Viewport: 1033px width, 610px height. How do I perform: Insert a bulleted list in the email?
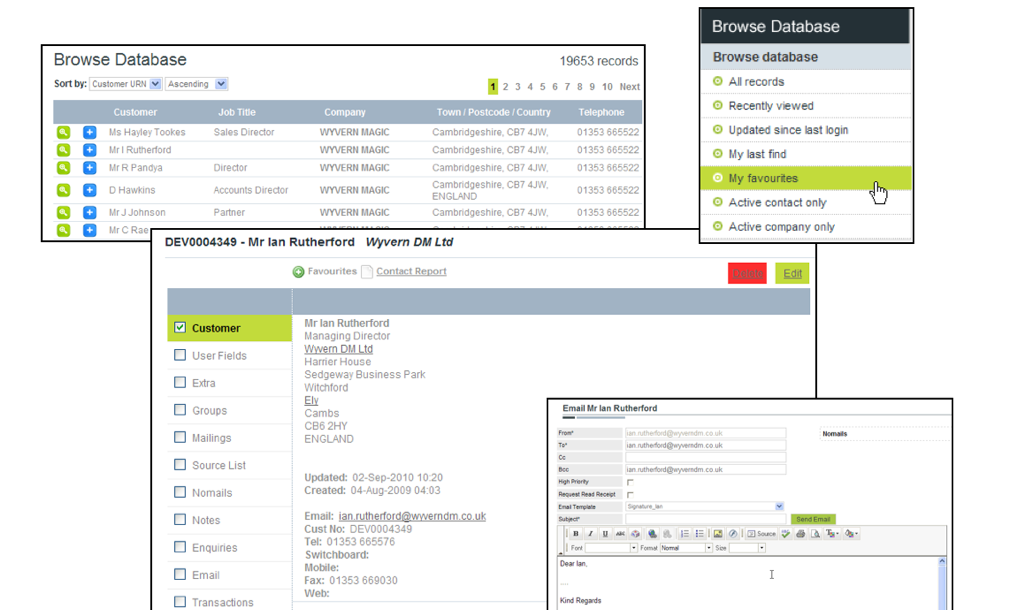point(700,534)
